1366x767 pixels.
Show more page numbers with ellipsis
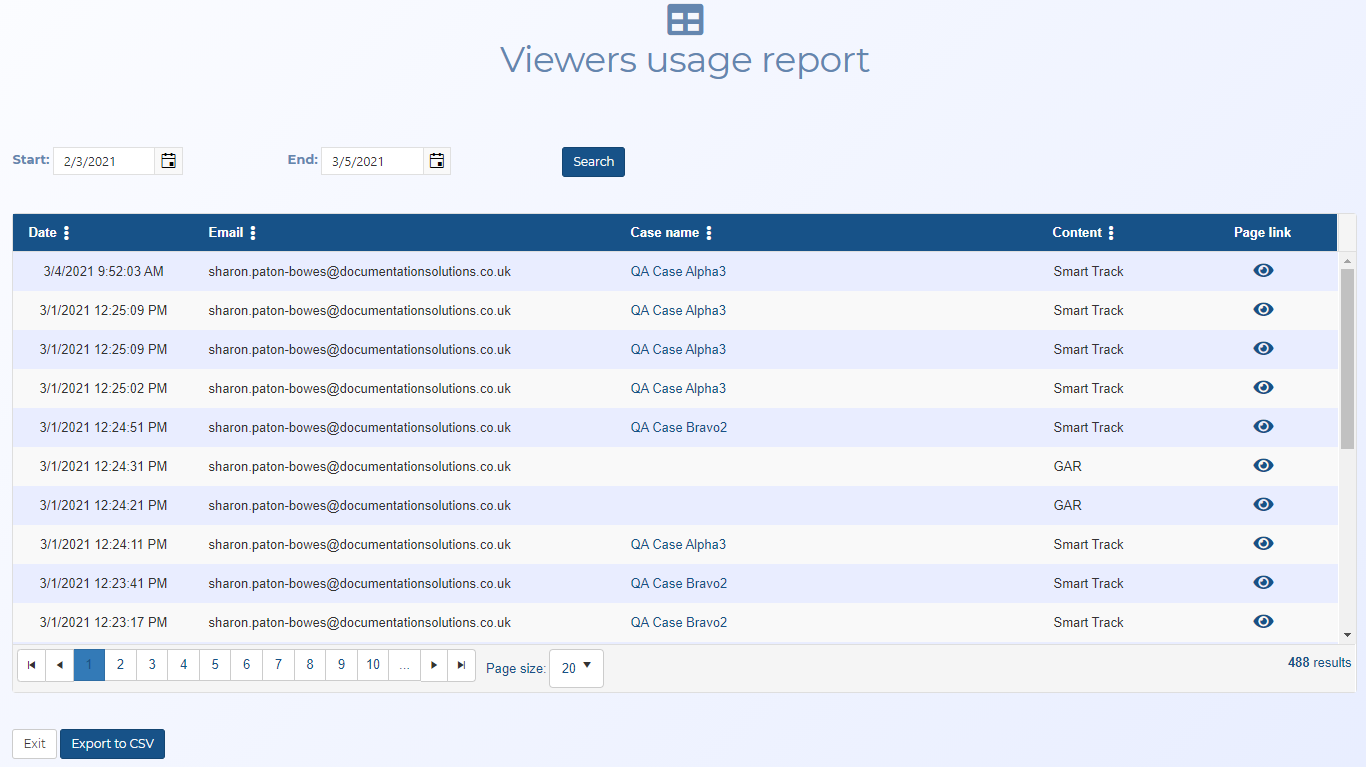pyautogui.click(x=404, y=665)
